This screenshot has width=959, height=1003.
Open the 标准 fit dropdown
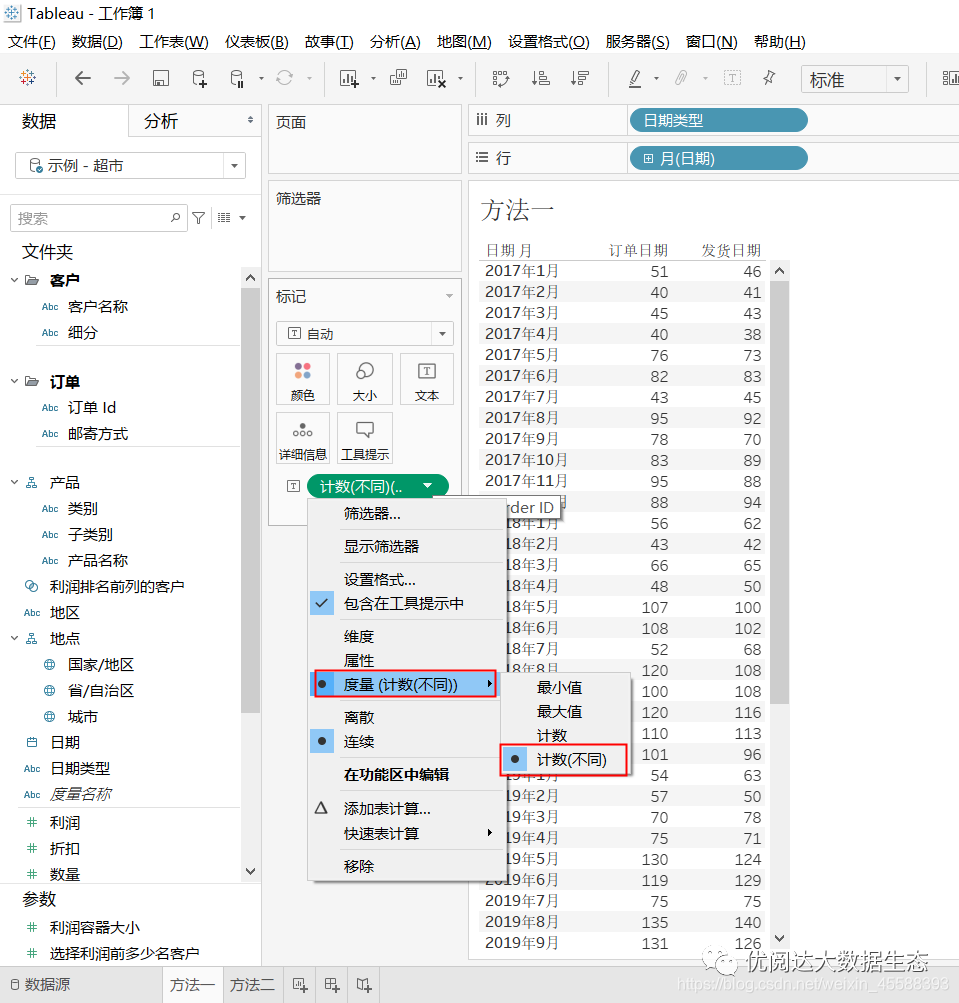(x=898, y=79)
